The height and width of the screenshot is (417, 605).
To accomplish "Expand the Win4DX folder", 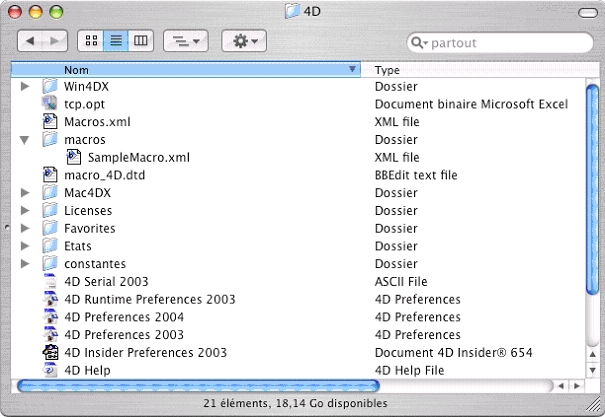I will 26,87.
